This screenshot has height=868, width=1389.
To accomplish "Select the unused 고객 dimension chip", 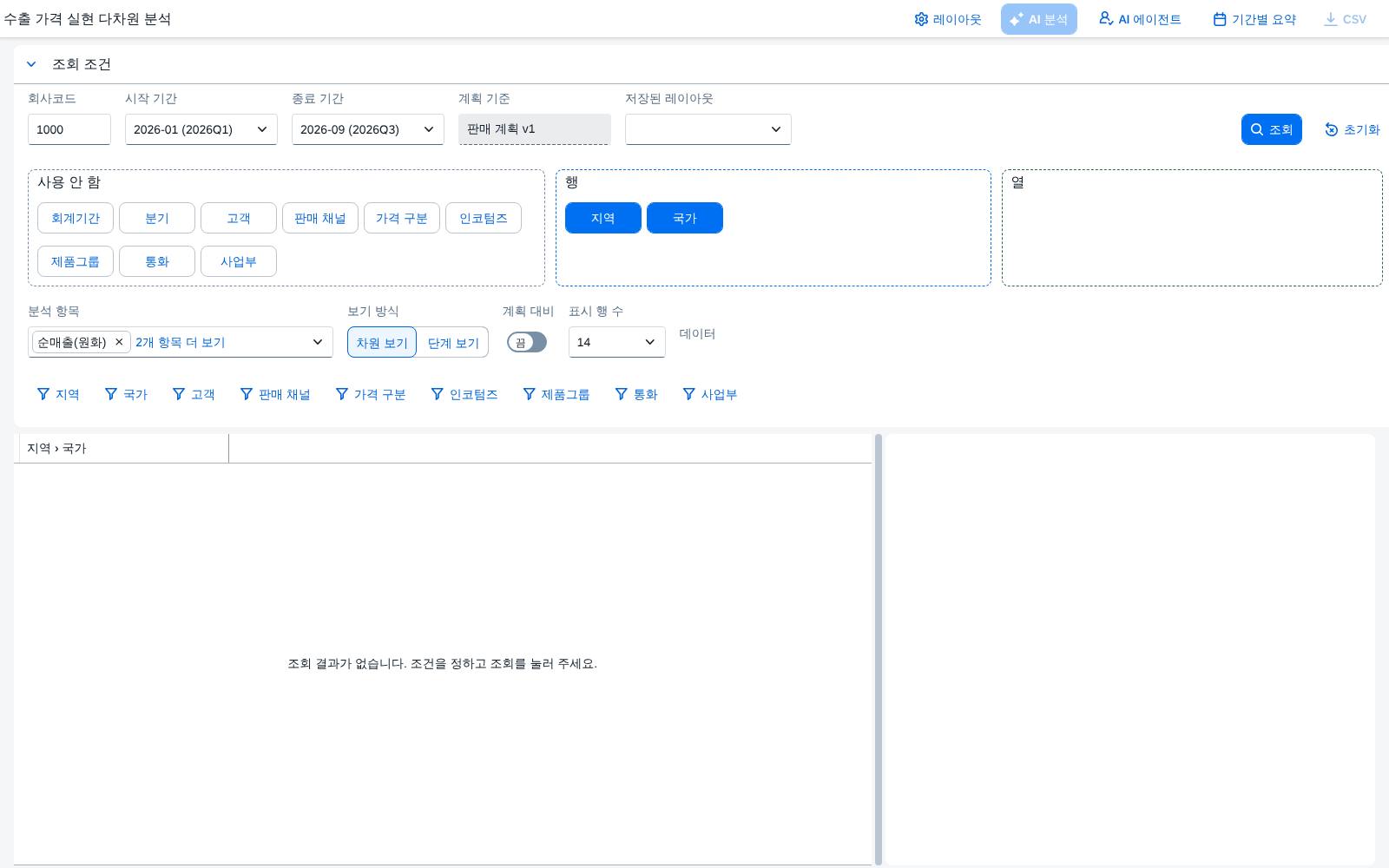I will click(239, 218).
